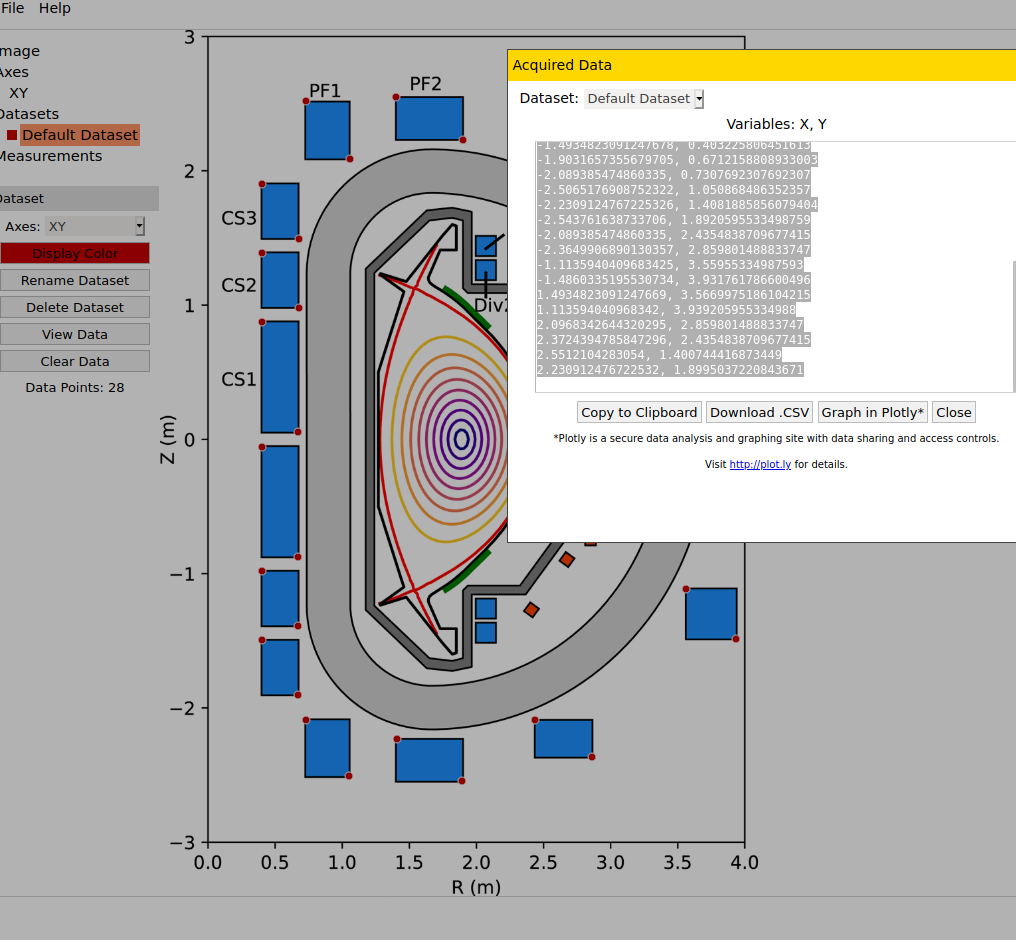Click red data point at PF2 bottom-right corner
Screen dimensions: 1016x940
(463, 140)
